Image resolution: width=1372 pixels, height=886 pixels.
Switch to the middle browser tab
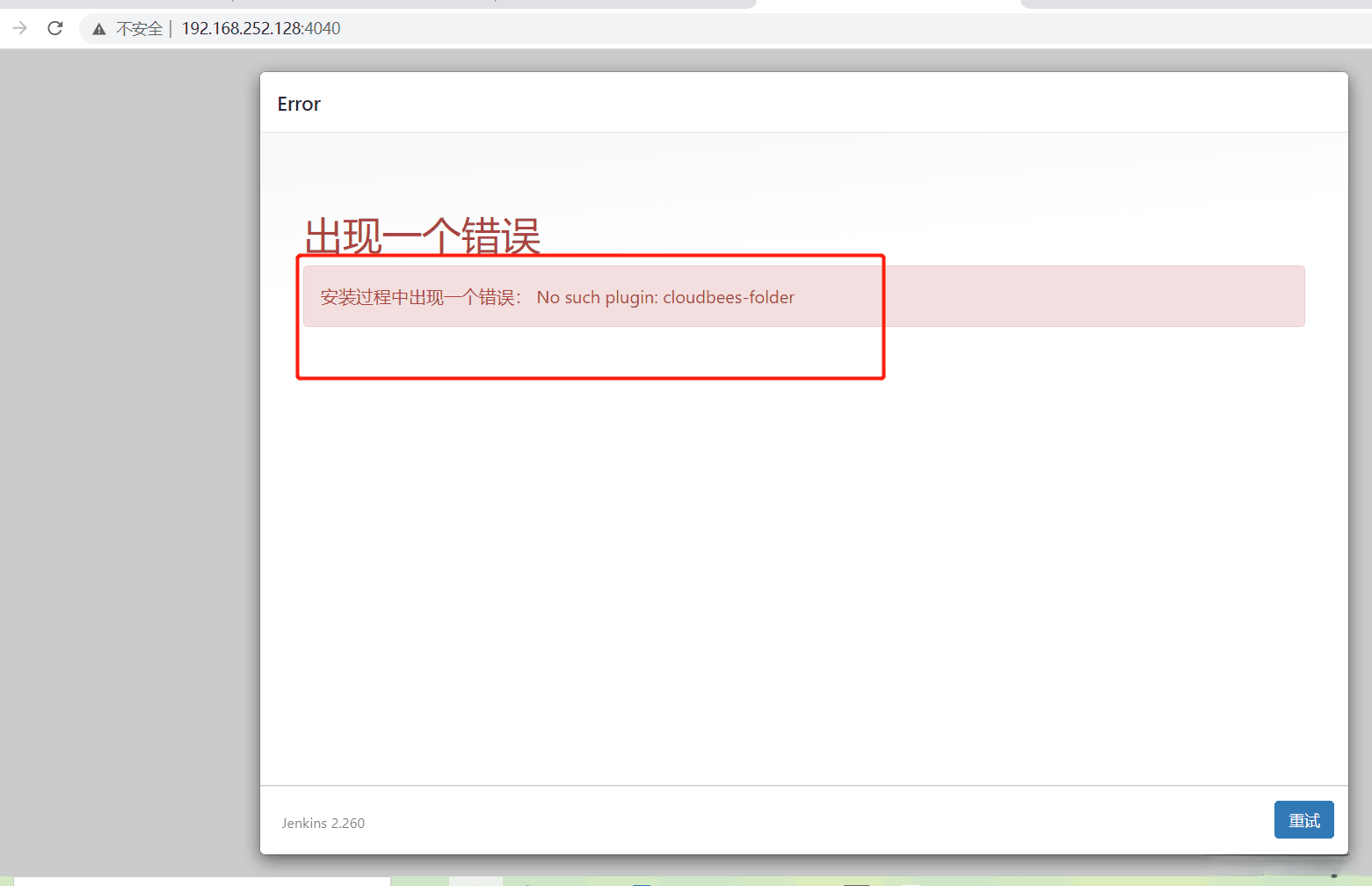[x=888, y=4]
